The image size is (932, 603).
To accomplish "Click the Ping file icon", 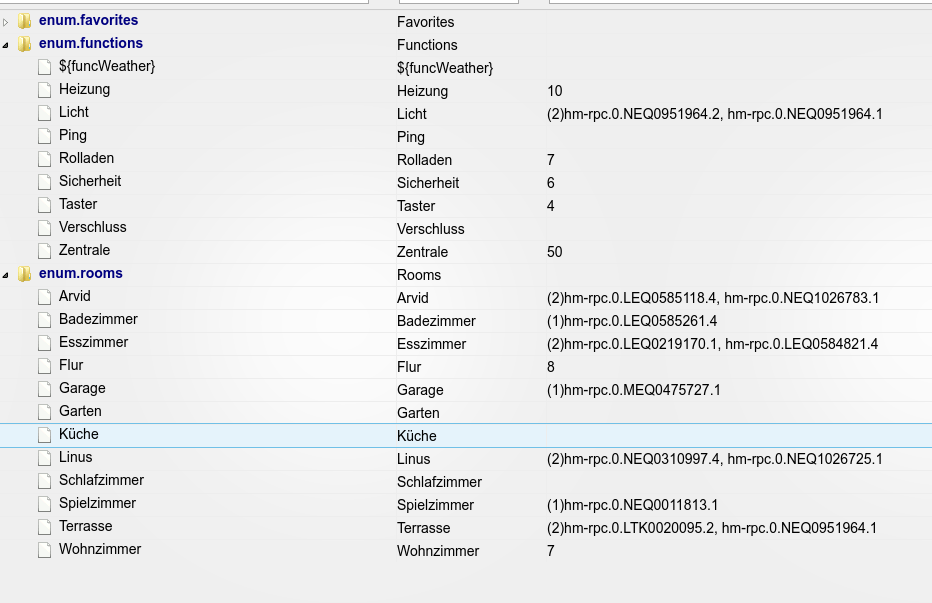I will [45, 136].
